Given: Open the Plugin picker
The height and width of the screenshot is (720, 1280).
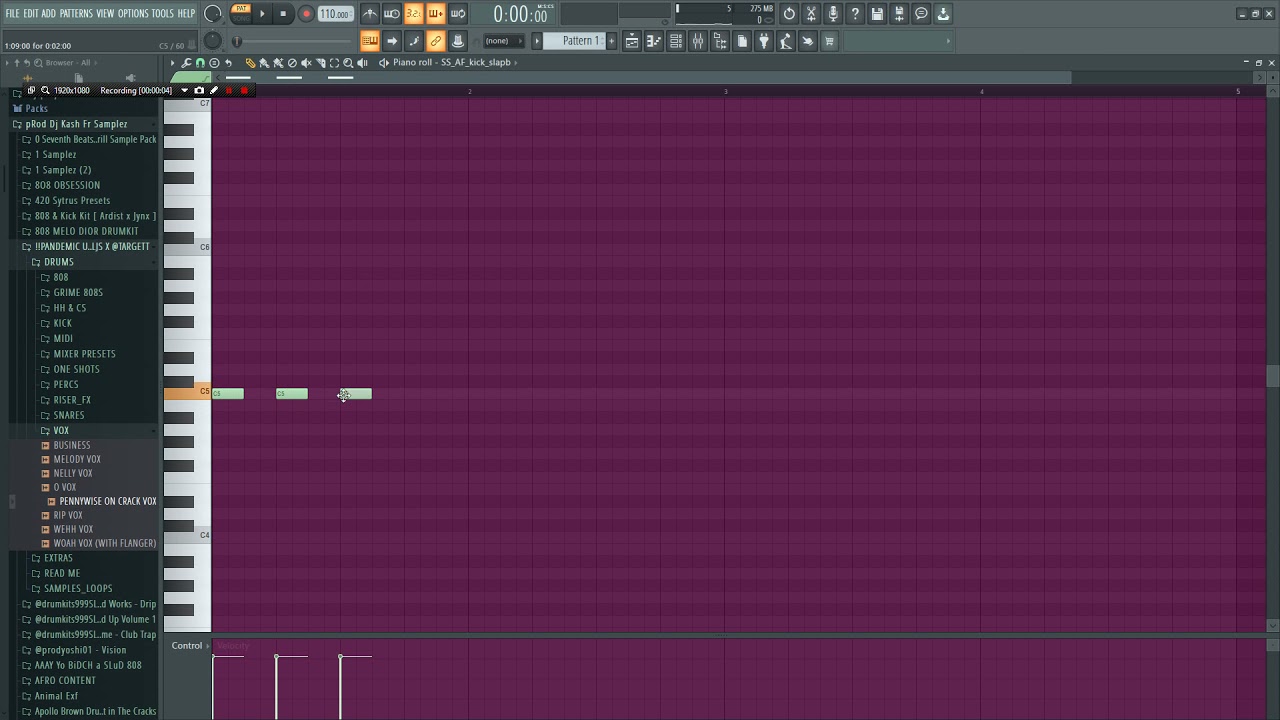Looking at the screenshot, I should [764, 41].
